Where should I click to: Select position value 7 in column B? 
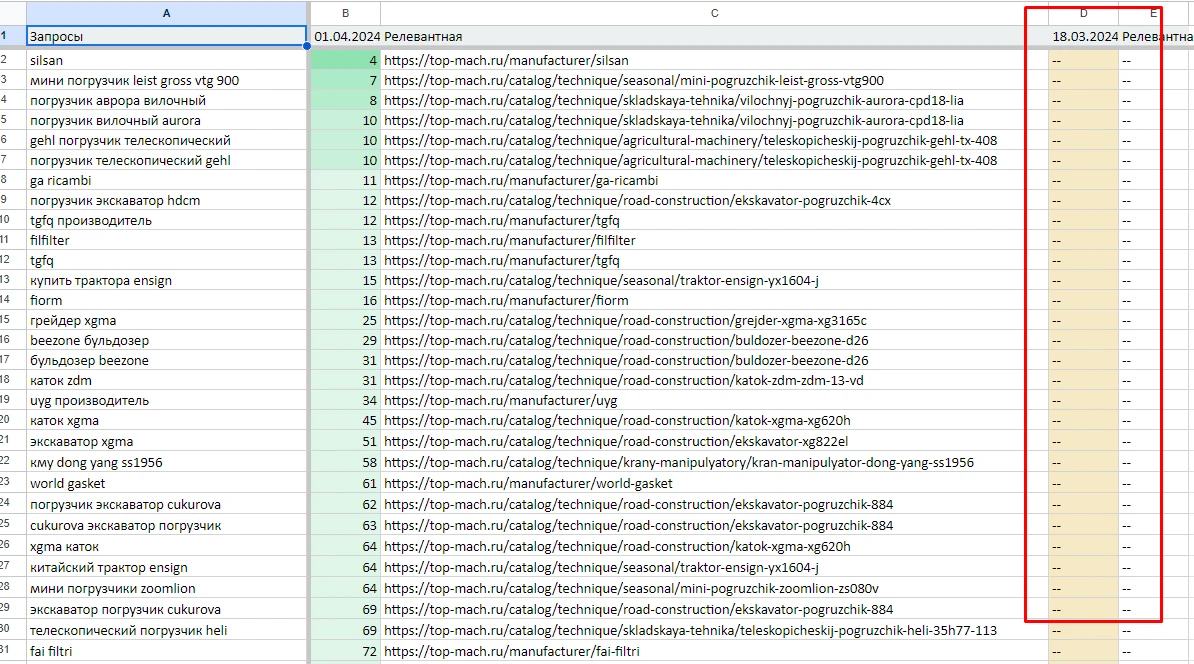346,80
